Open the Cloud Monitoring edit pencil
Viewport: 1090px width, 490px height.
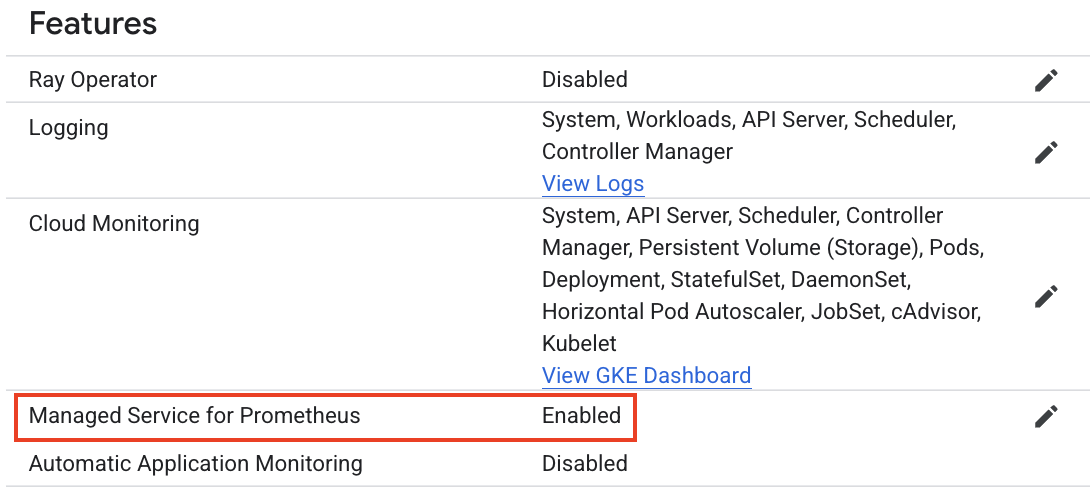click(1046, 296)
